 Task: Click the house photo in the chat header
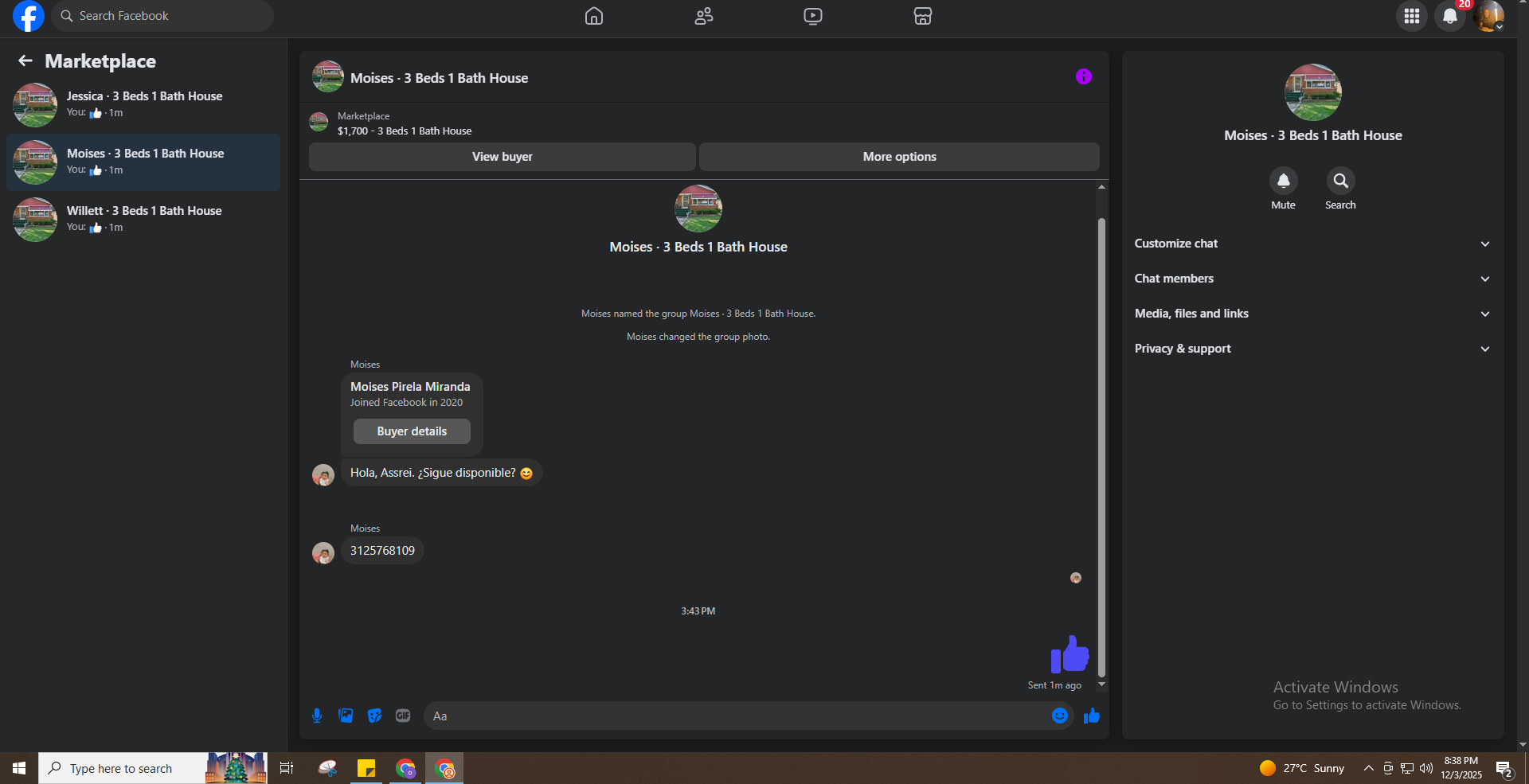coord(328,76)
